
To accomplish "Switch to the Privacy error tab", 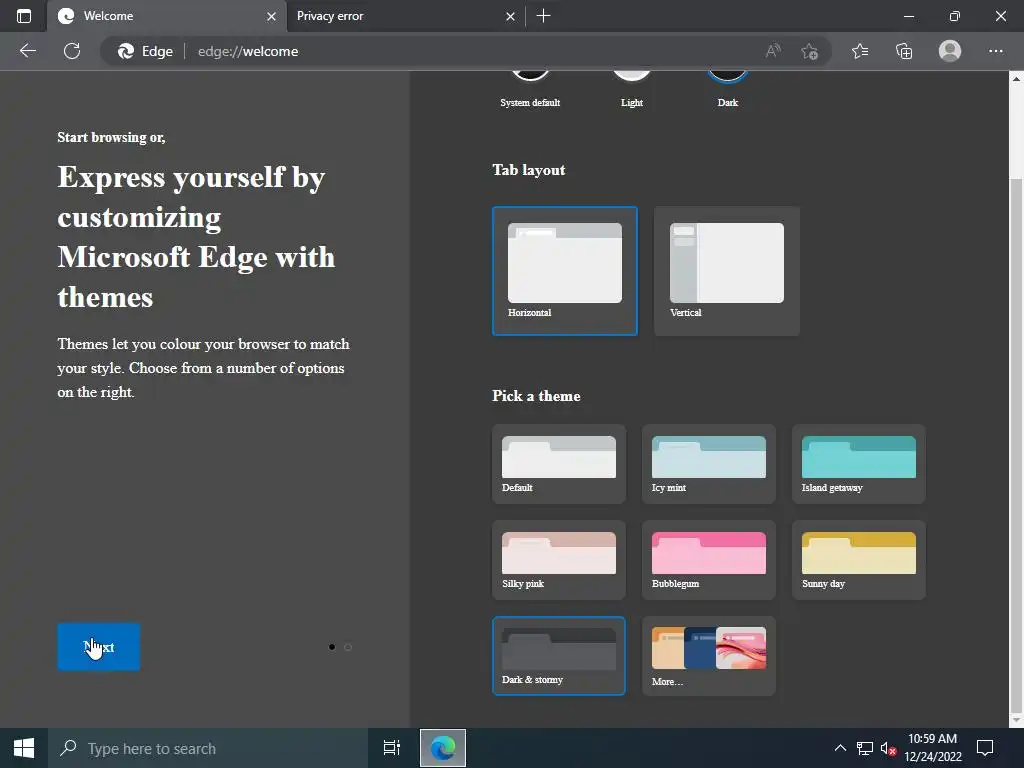I will click(405, 16).
